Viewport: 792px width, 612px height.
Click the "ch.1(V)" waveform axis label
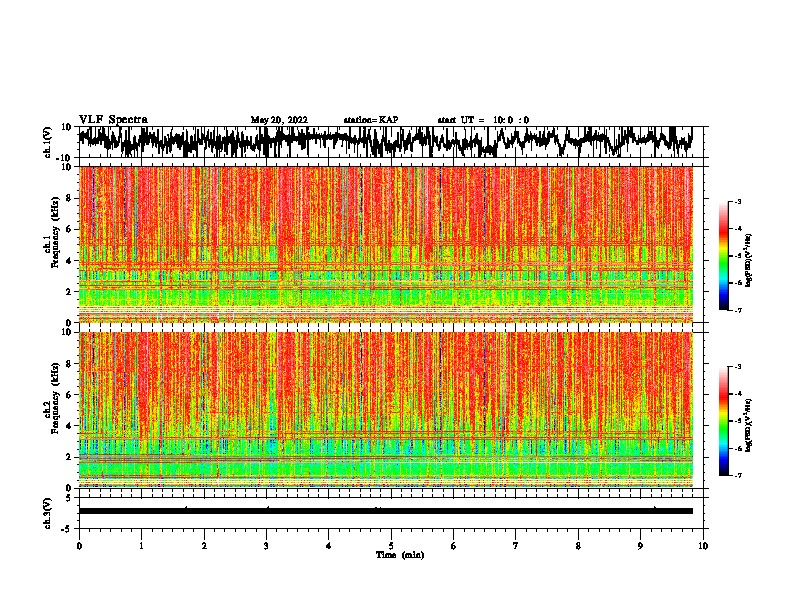[x=48, y=142]
